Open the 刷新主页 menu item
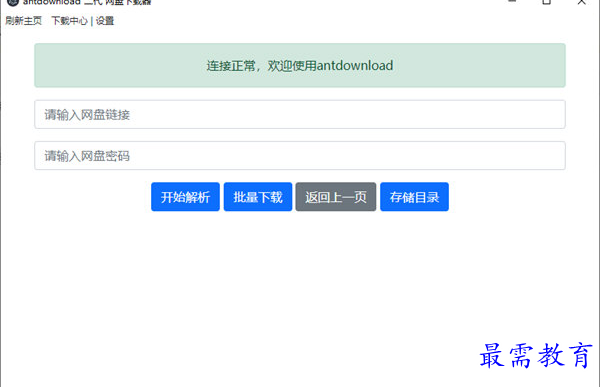The height and width of the screenshot is (387, 601). (x=23, y=21)
